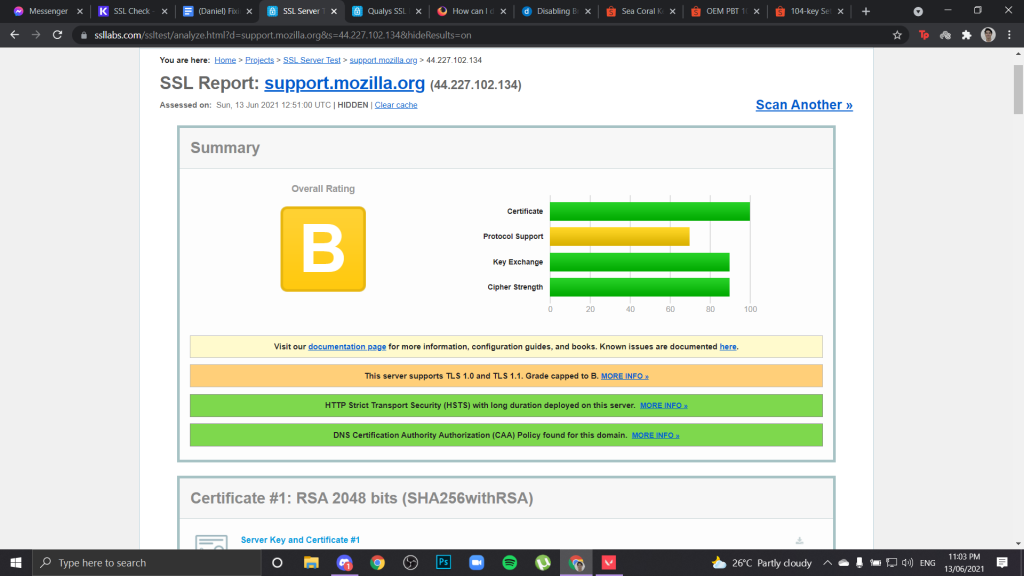1024x576 pixels.
Task: Open volume control in system tray
Action: 907,562
